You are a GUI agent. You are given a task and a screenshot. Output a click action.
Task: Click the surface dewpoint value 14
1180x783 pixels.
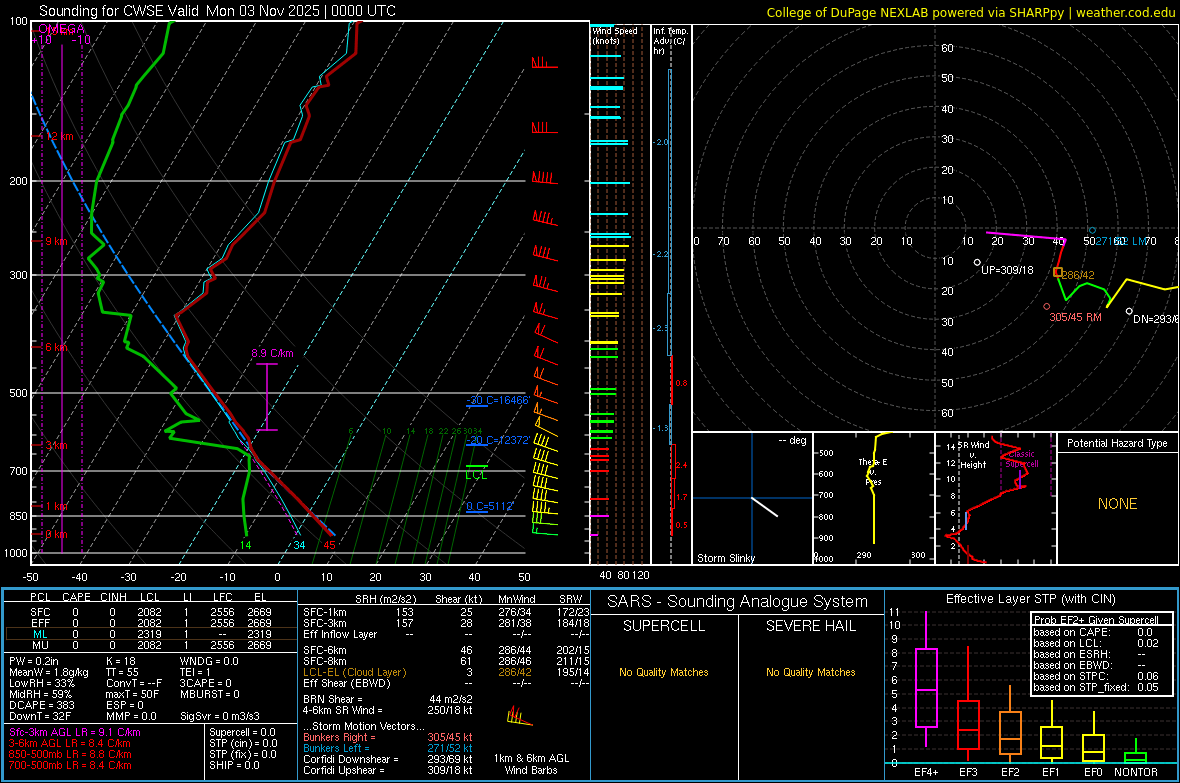pyautogui.click(x=245, y=545)
